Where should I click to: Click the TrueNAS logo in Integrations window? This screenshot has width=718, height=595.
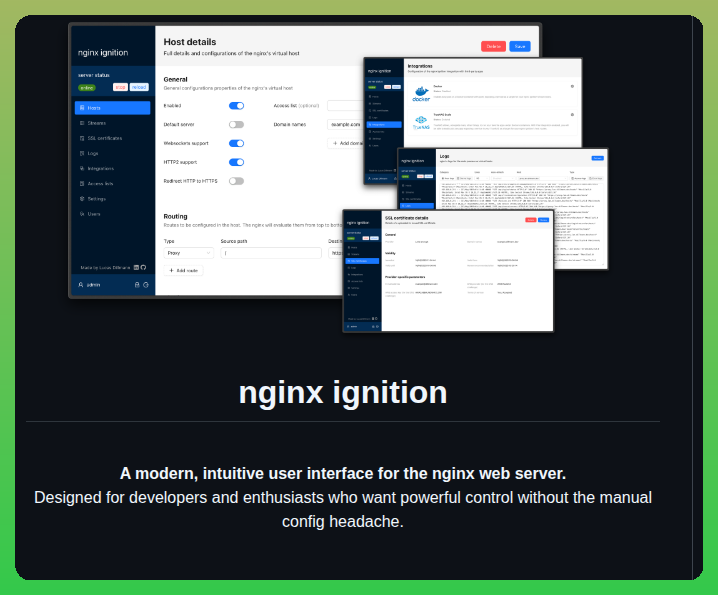pyautogui.click(x=421, y=122)
